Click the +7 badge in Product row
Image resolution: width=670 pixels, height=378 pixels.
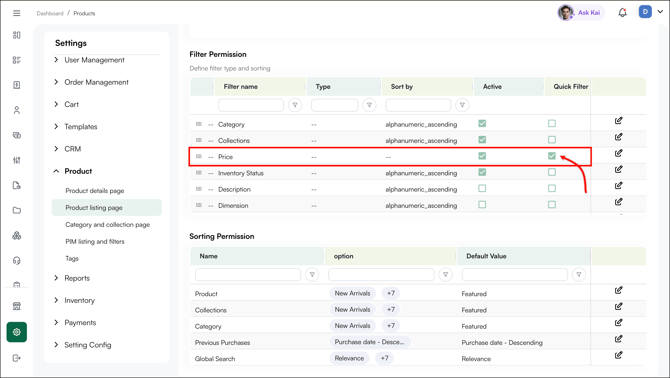point(391,293)
